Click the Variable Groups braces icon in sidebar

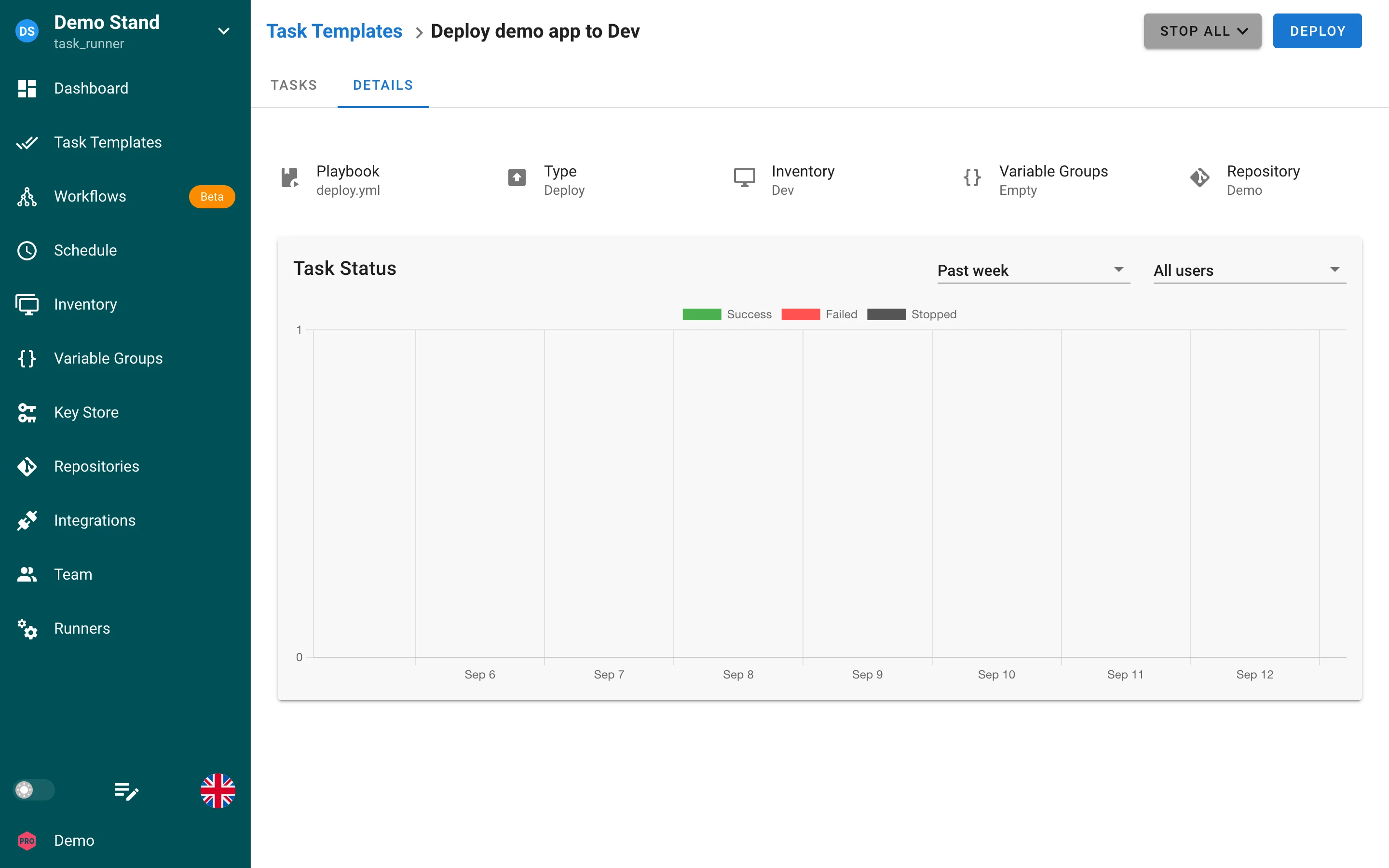coord(27,358)
